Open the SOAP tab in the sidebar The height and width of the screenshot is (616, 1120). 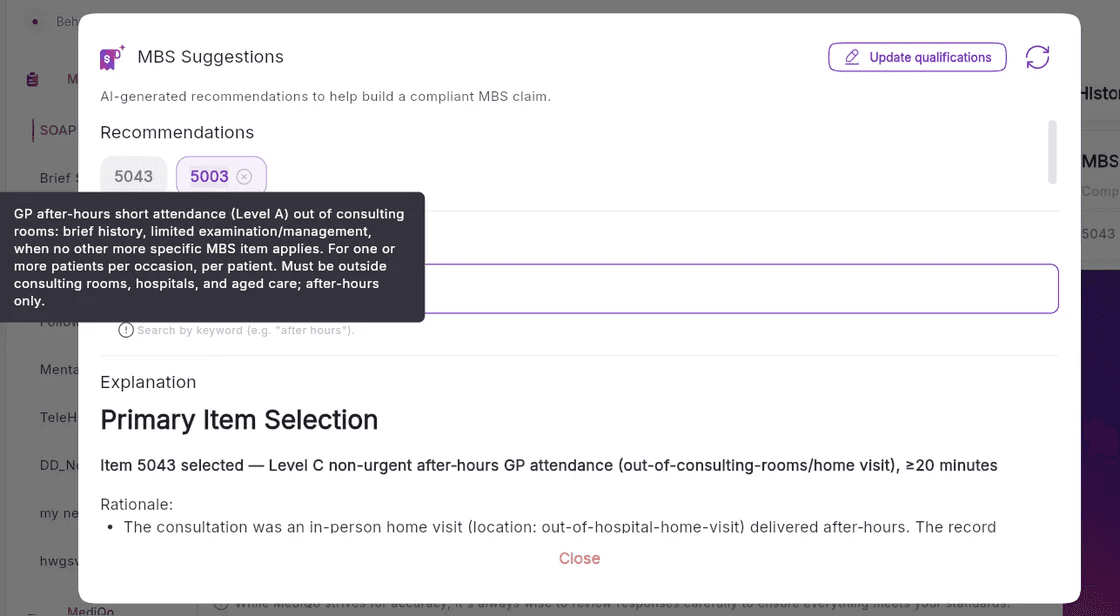point(58,130)
